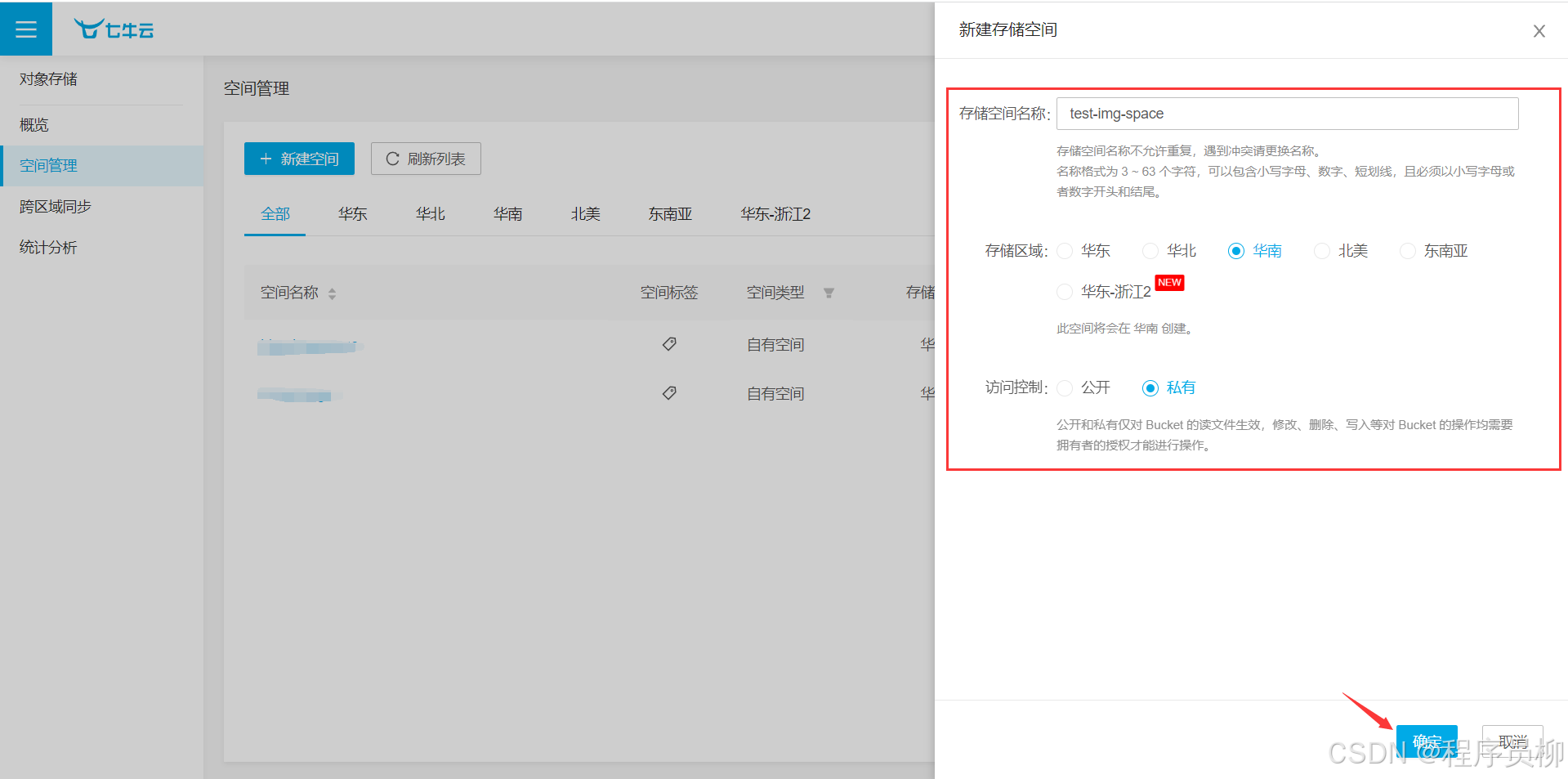Click 对象存储 sidebar heading

coord(48,79)
